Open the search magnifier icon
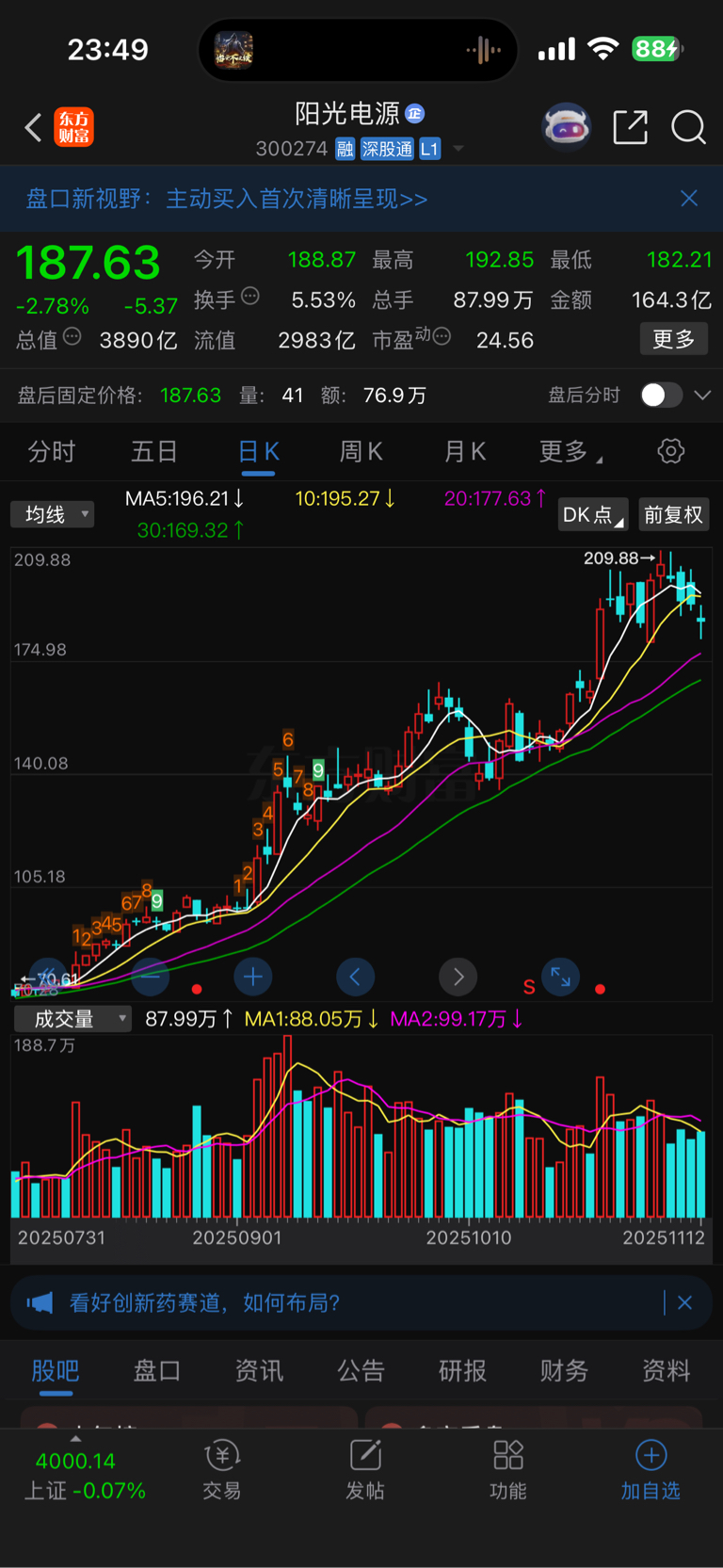 [688, 126]
